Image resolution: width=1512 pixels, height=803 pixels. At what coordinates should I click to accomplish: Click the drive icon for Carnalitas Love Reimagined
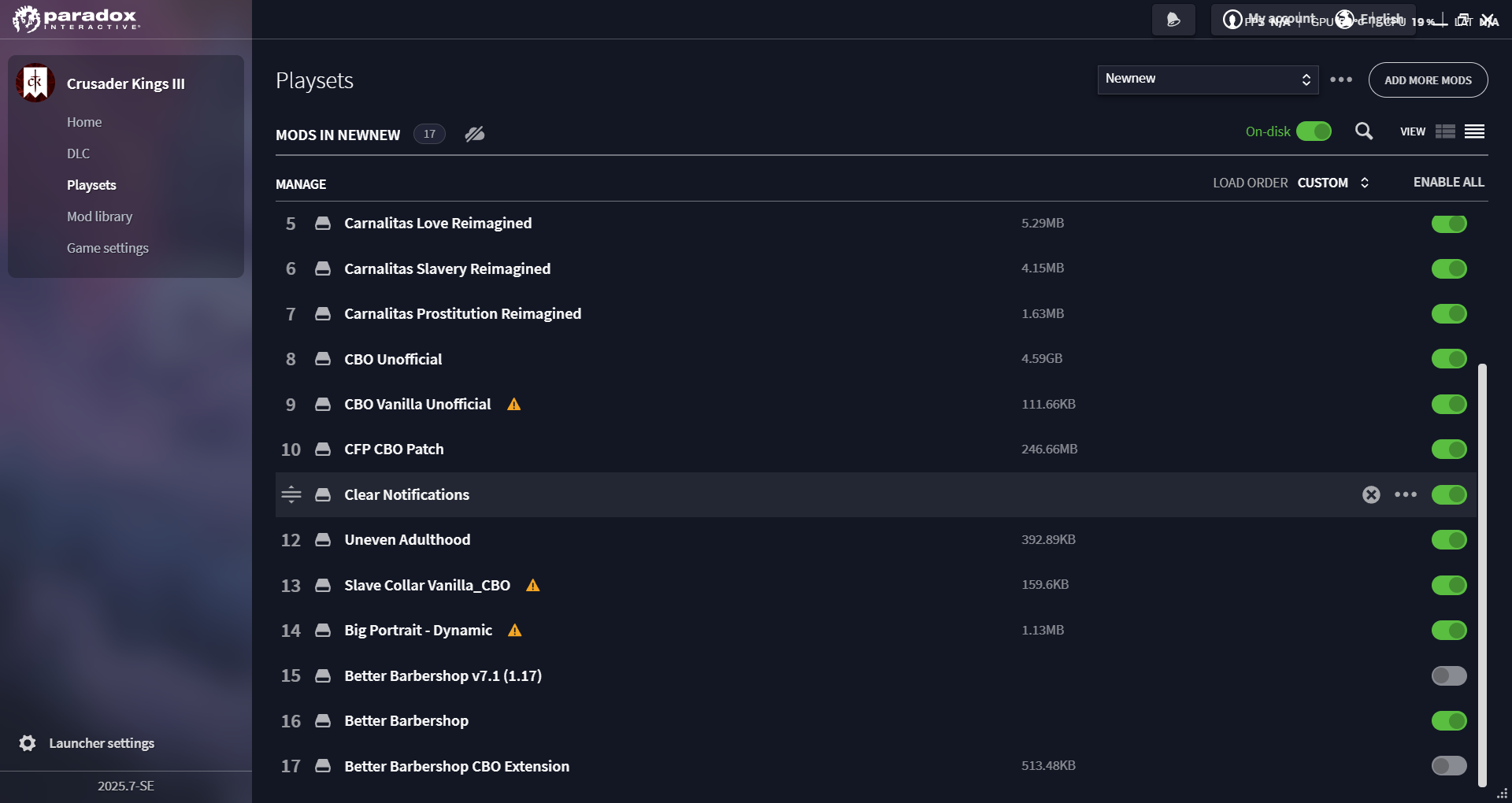pyautogui.click(x=323, y=224)
